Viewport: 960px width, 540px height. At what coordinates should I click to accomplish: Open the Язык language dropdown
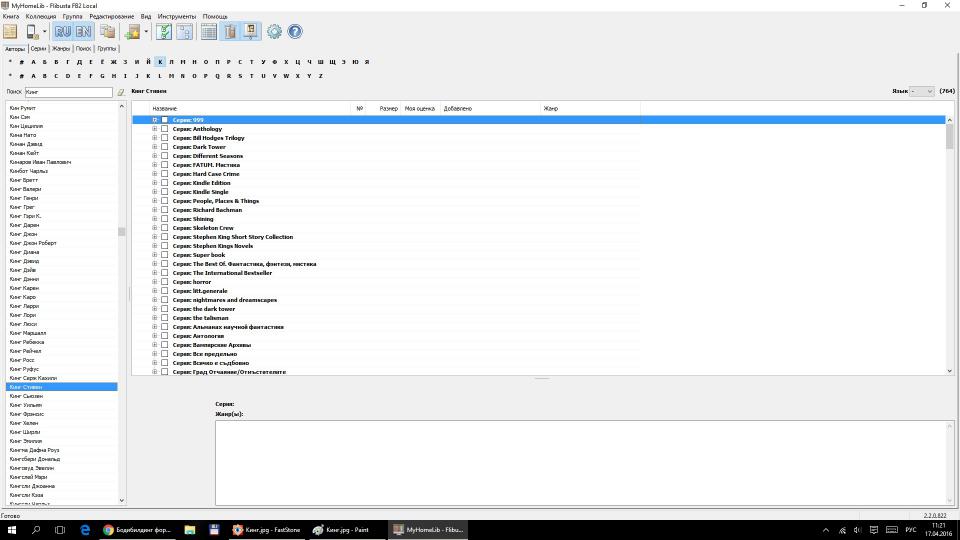(x=922, y=91)
